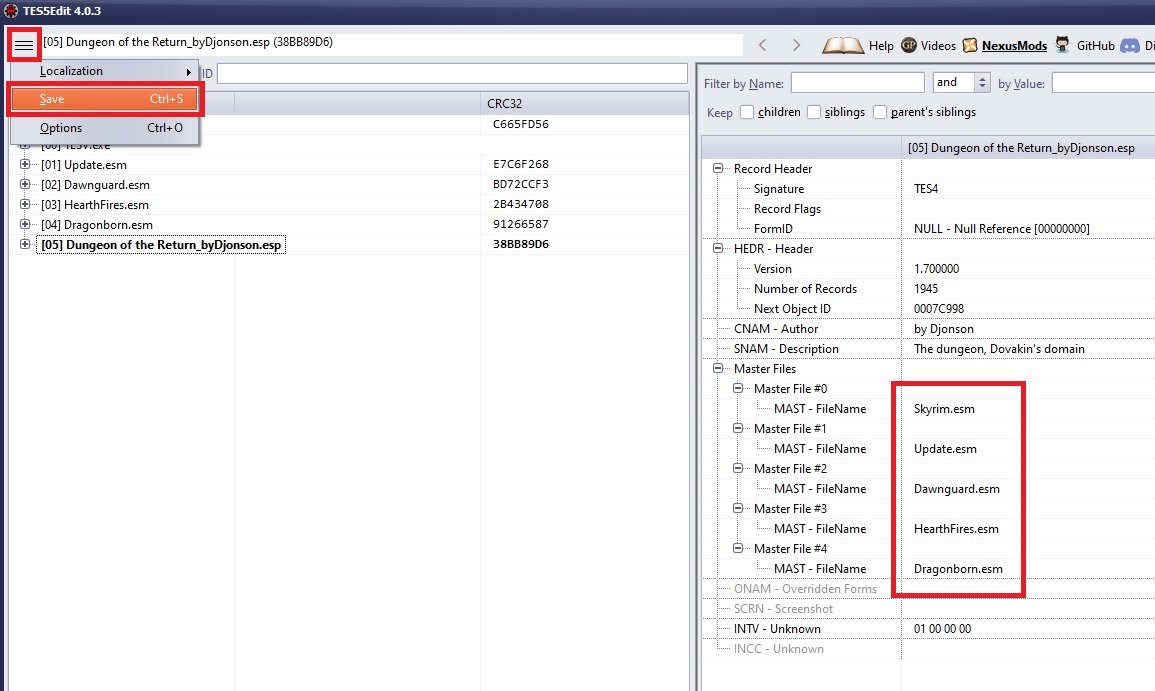Open Help book icon
Image resolution: width=1155 pixels, height=691 pixels.
click(x=843, y=45)
